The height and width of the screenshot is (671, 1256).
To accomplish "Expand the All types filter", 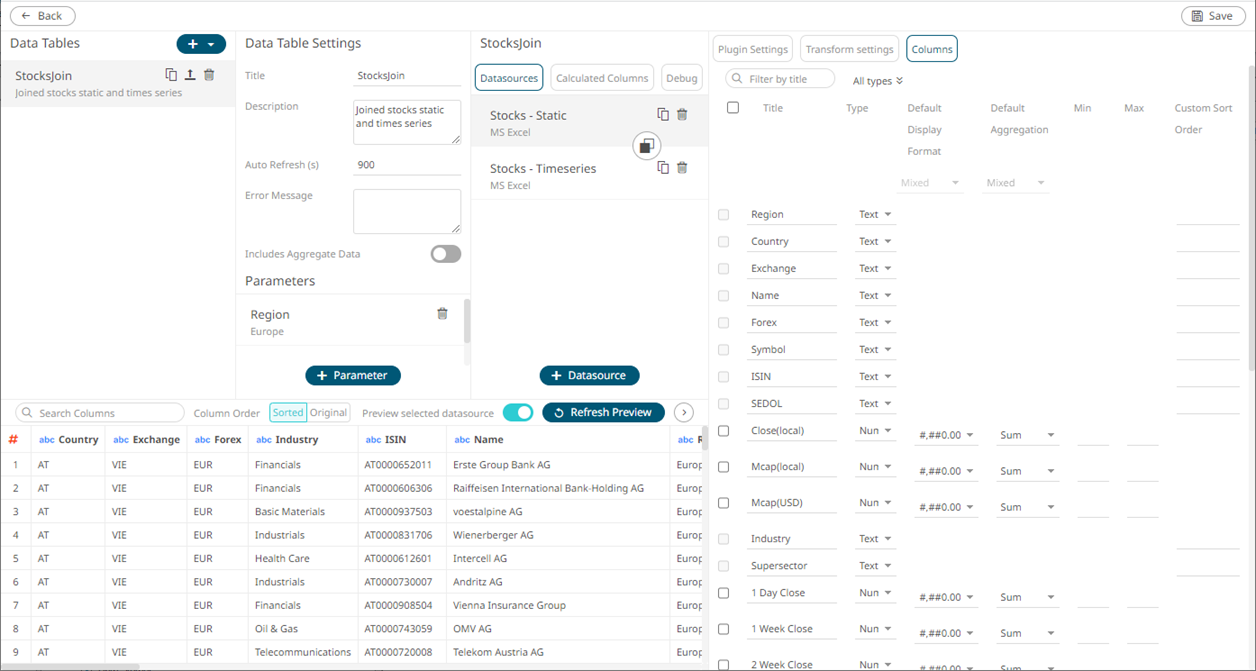I will pos(878,81).
